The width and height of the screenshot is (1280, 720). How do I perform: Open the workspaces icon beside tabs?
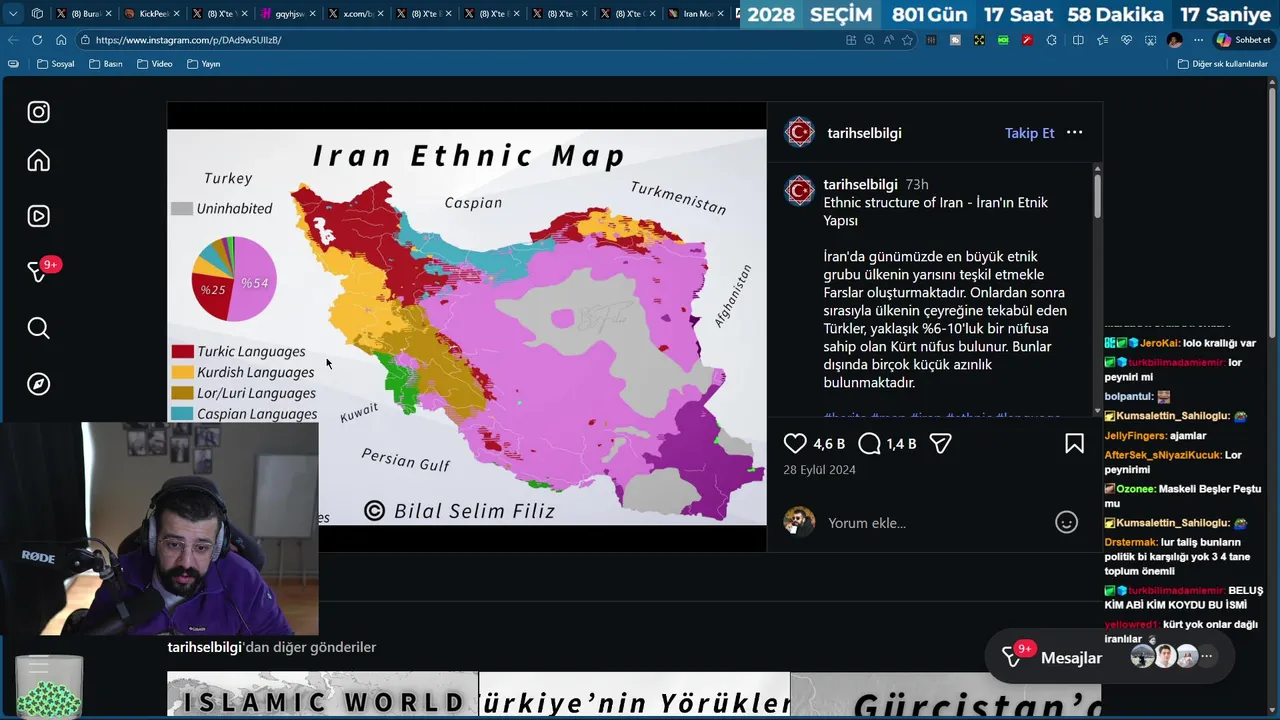point(37,13)
